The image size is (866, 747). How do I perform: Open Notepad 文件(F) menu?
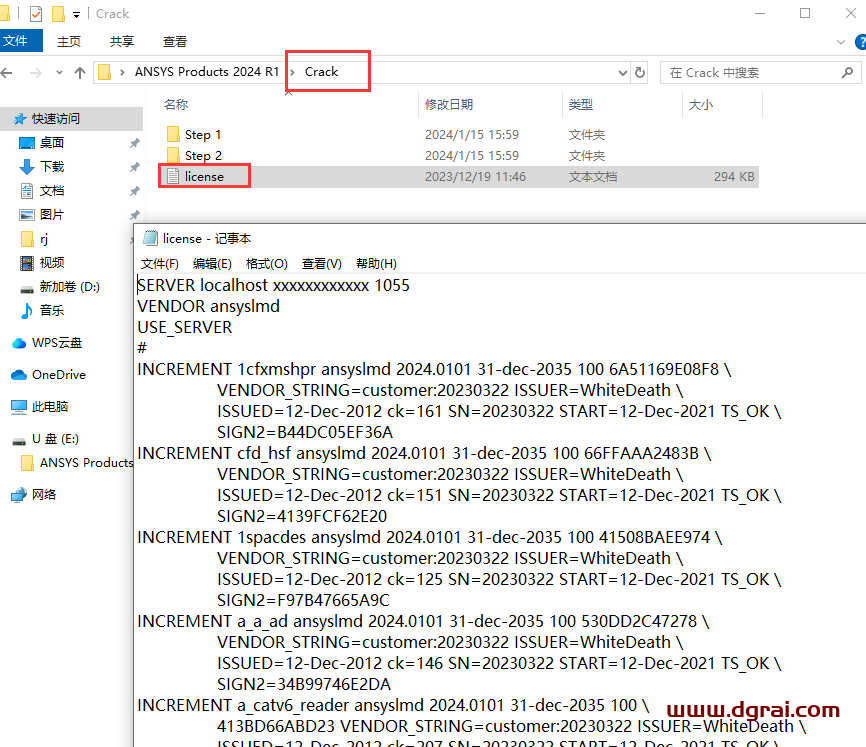click(x=160, y=264)
